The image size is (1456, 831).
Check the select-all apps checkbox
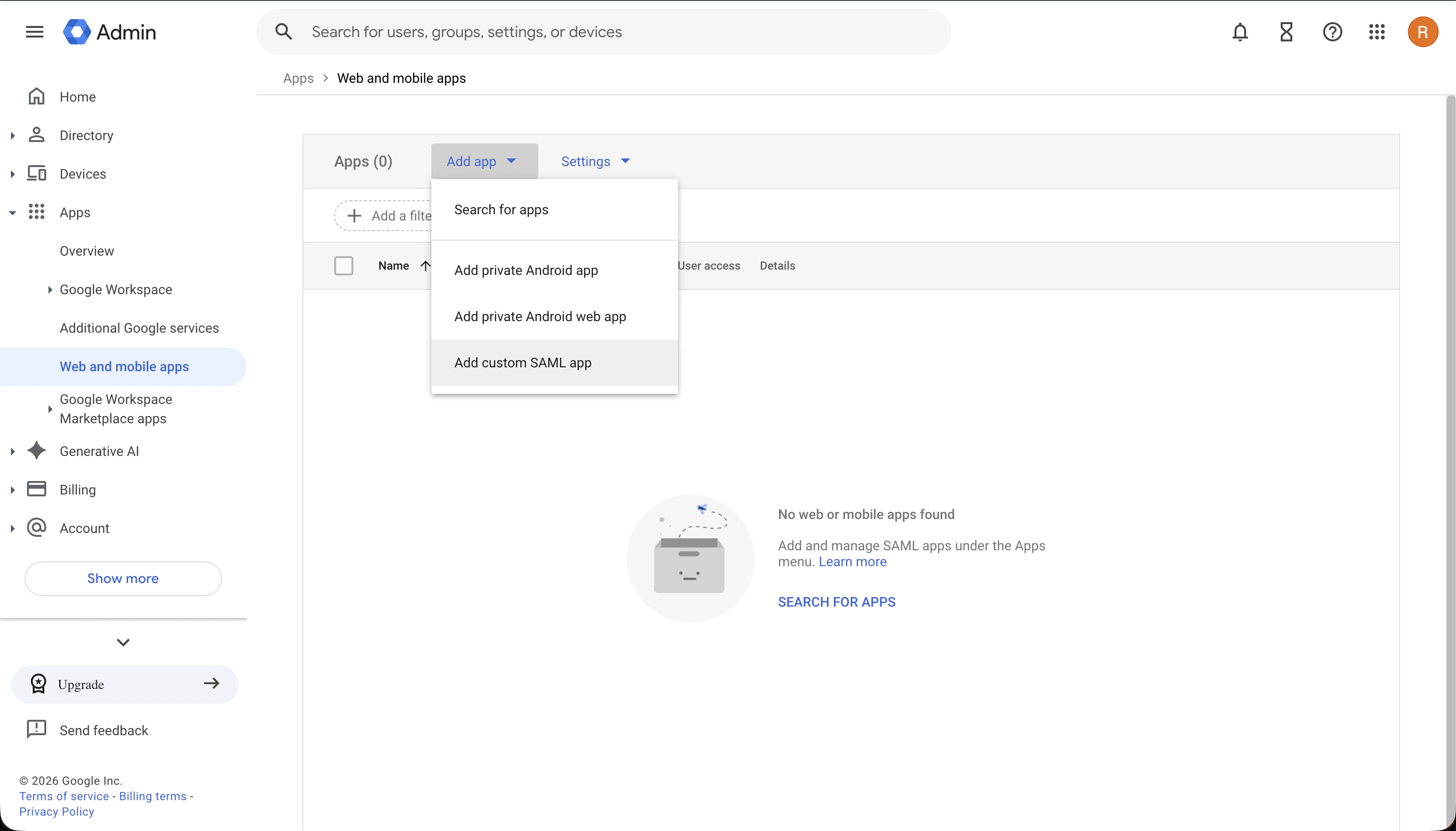[x=344, y=265]
